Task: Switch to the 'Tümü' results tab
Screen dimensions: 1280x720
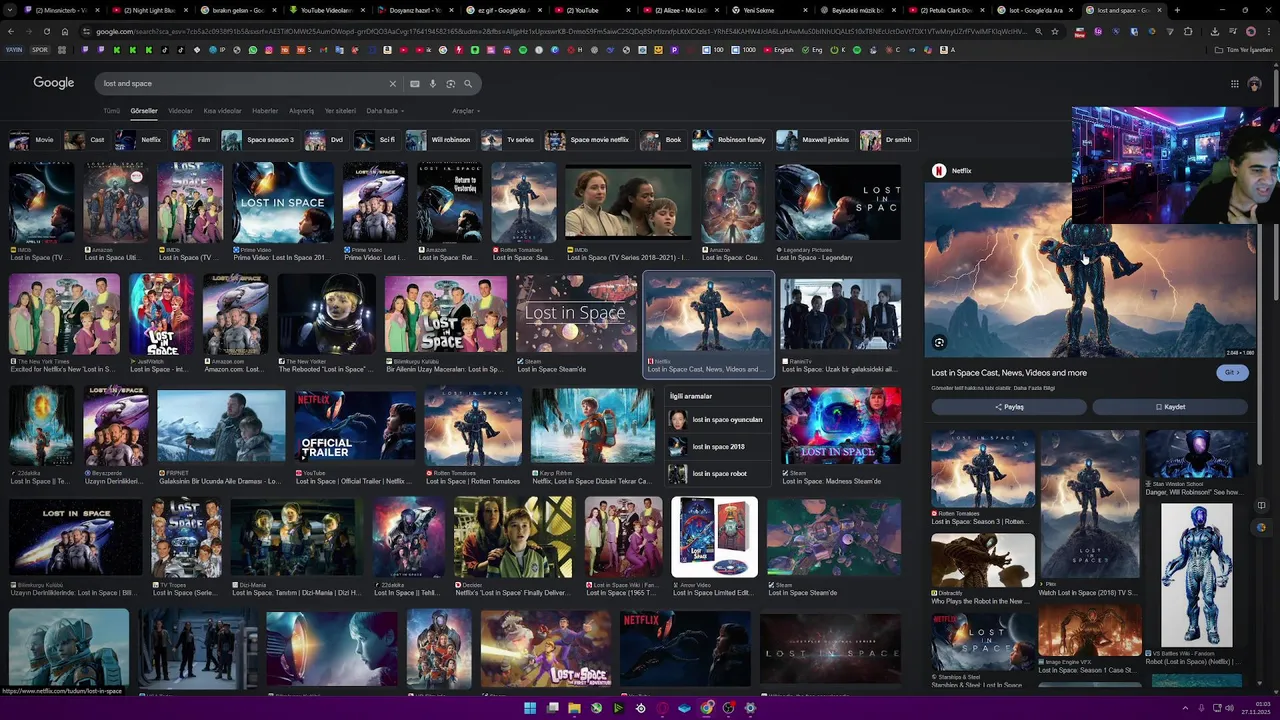Action: click(x=111, y=111)
